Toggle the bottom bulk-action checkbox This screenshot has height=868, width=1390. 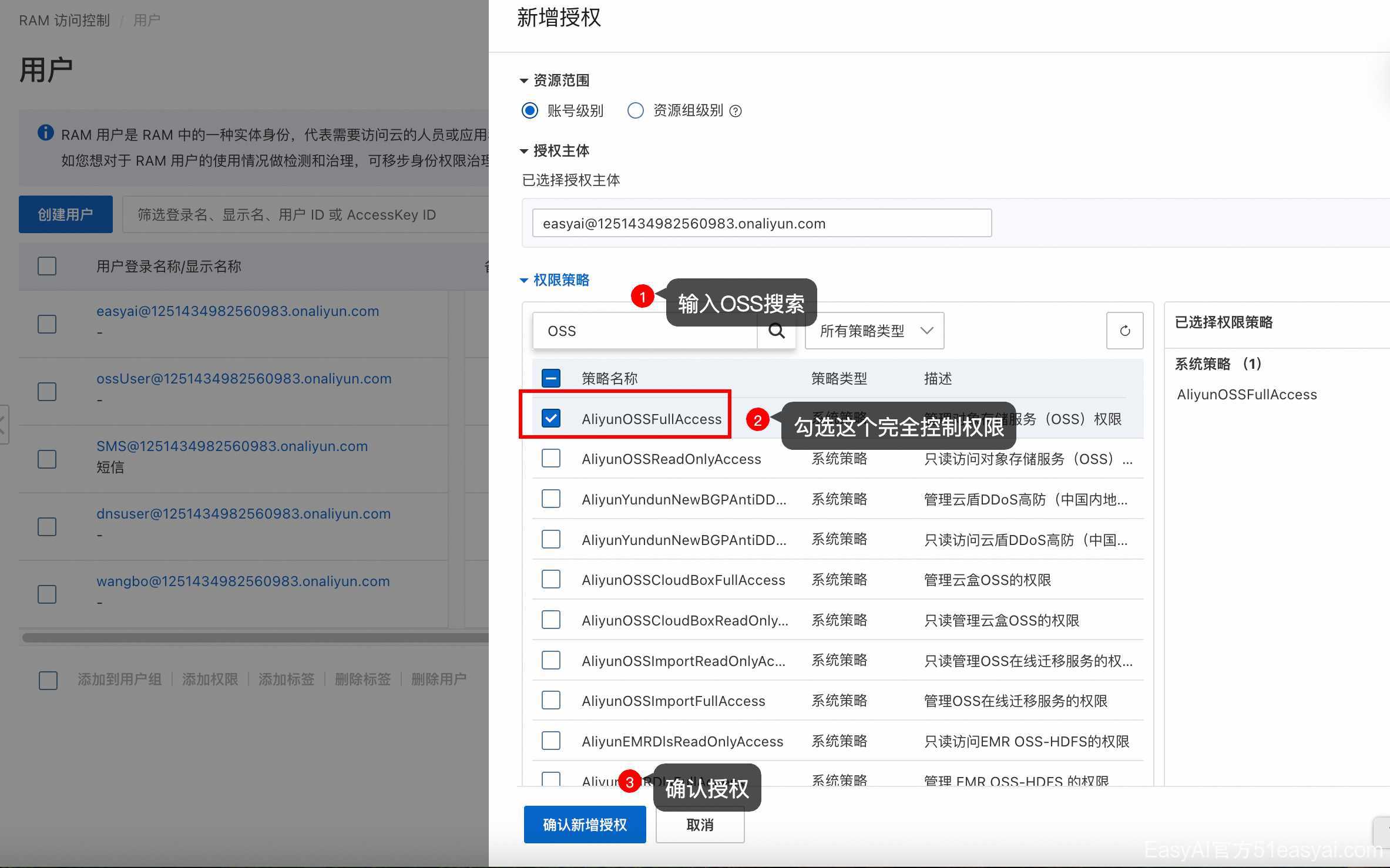pos(48,680)
